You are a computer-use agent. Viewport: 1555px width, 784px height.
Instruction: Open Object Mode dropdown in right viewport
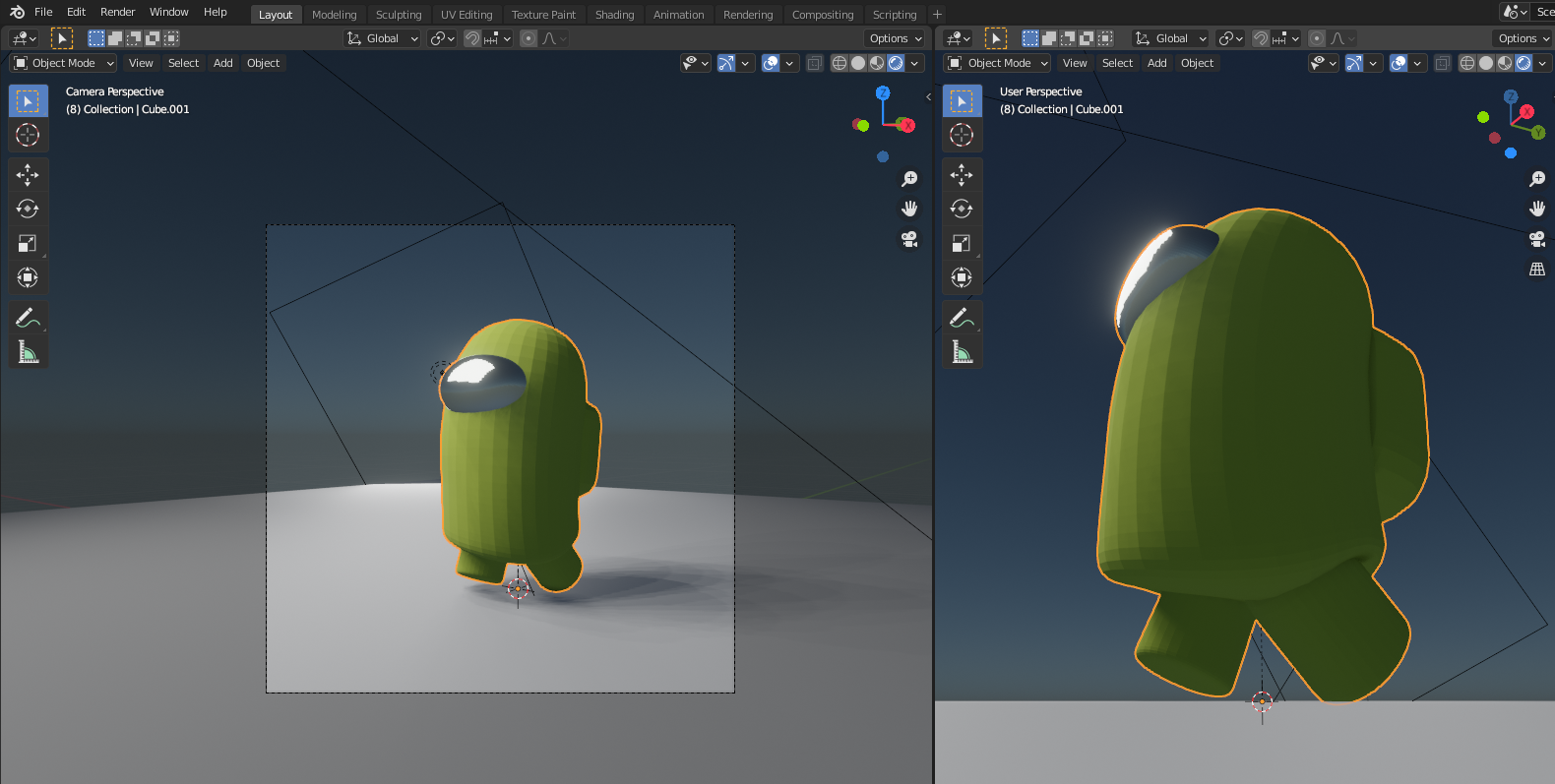998,63
